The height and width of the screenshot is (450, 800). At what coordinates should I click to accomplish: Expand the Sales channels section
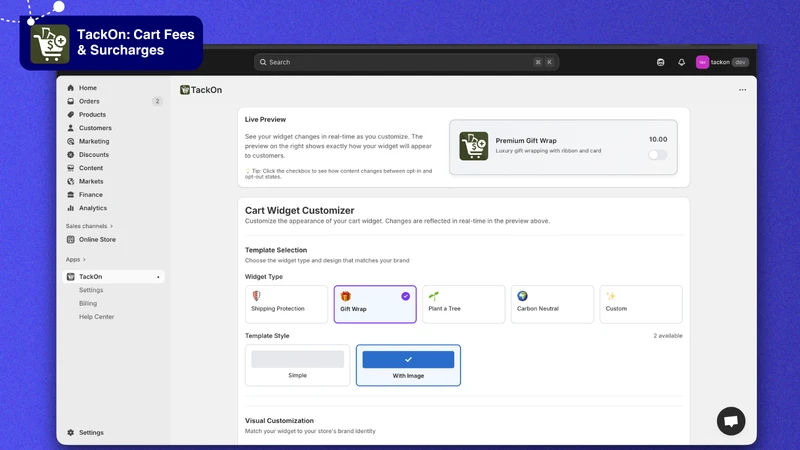(89, 226)
